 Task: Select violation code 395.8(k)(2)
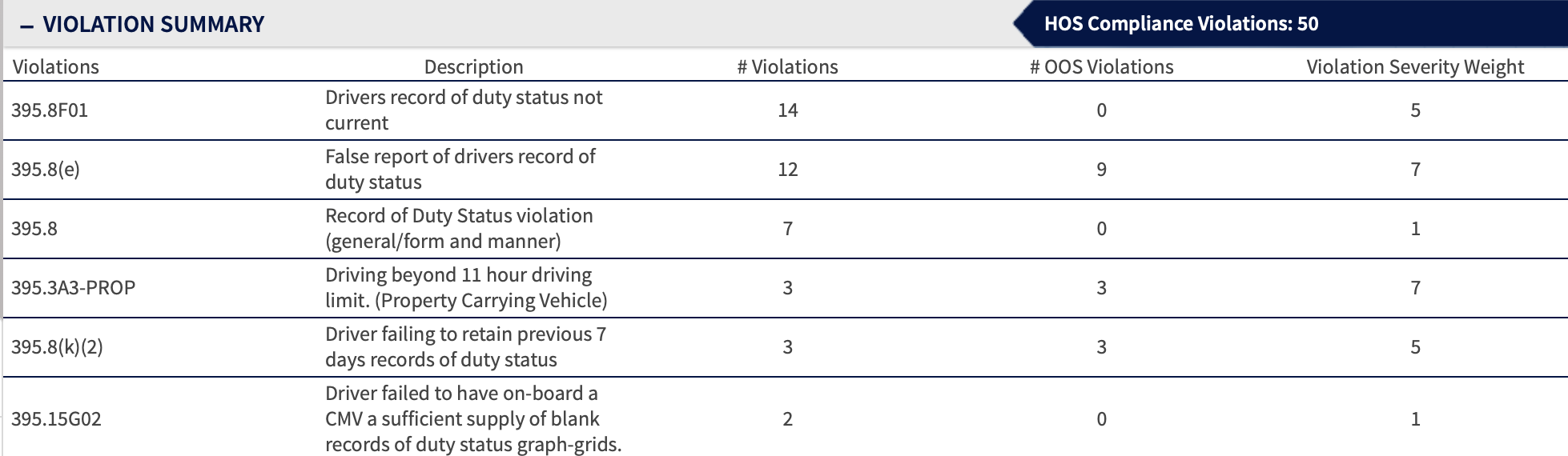click(x=57, y=347)
